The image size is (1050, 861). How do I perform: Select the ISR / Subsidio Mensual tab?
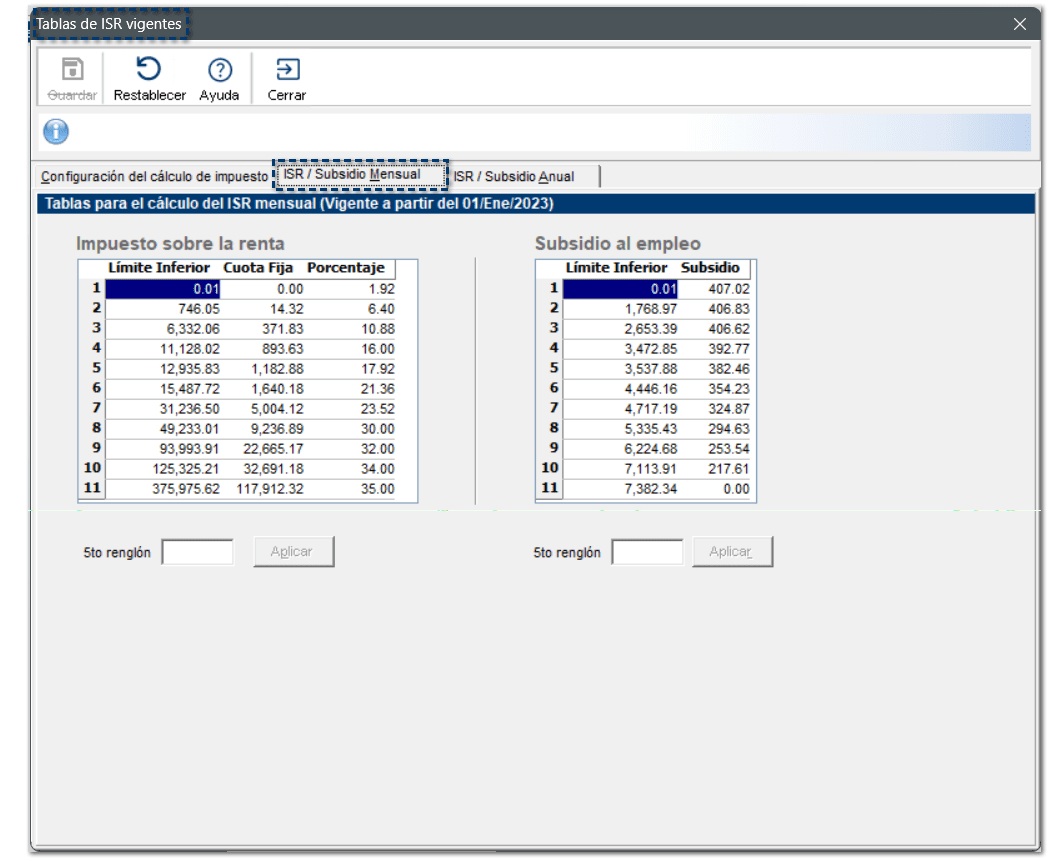[x=361, y=175]
